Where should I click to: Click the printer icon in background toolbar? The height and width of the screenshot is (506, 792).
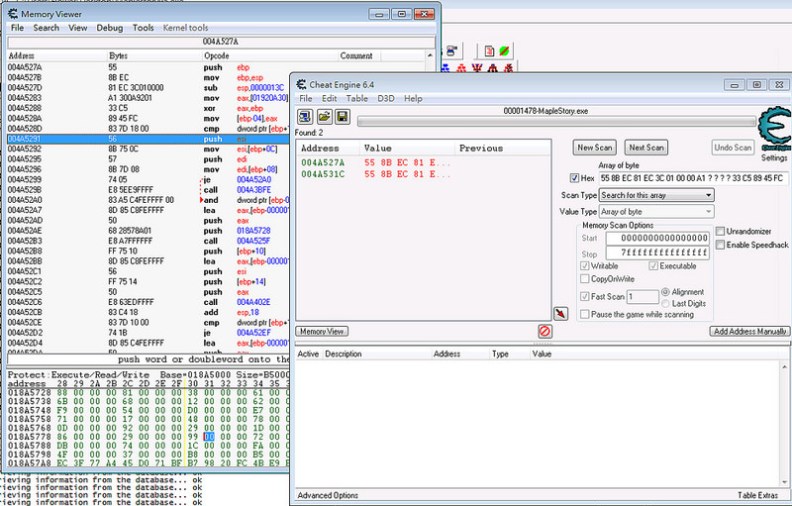452,50
